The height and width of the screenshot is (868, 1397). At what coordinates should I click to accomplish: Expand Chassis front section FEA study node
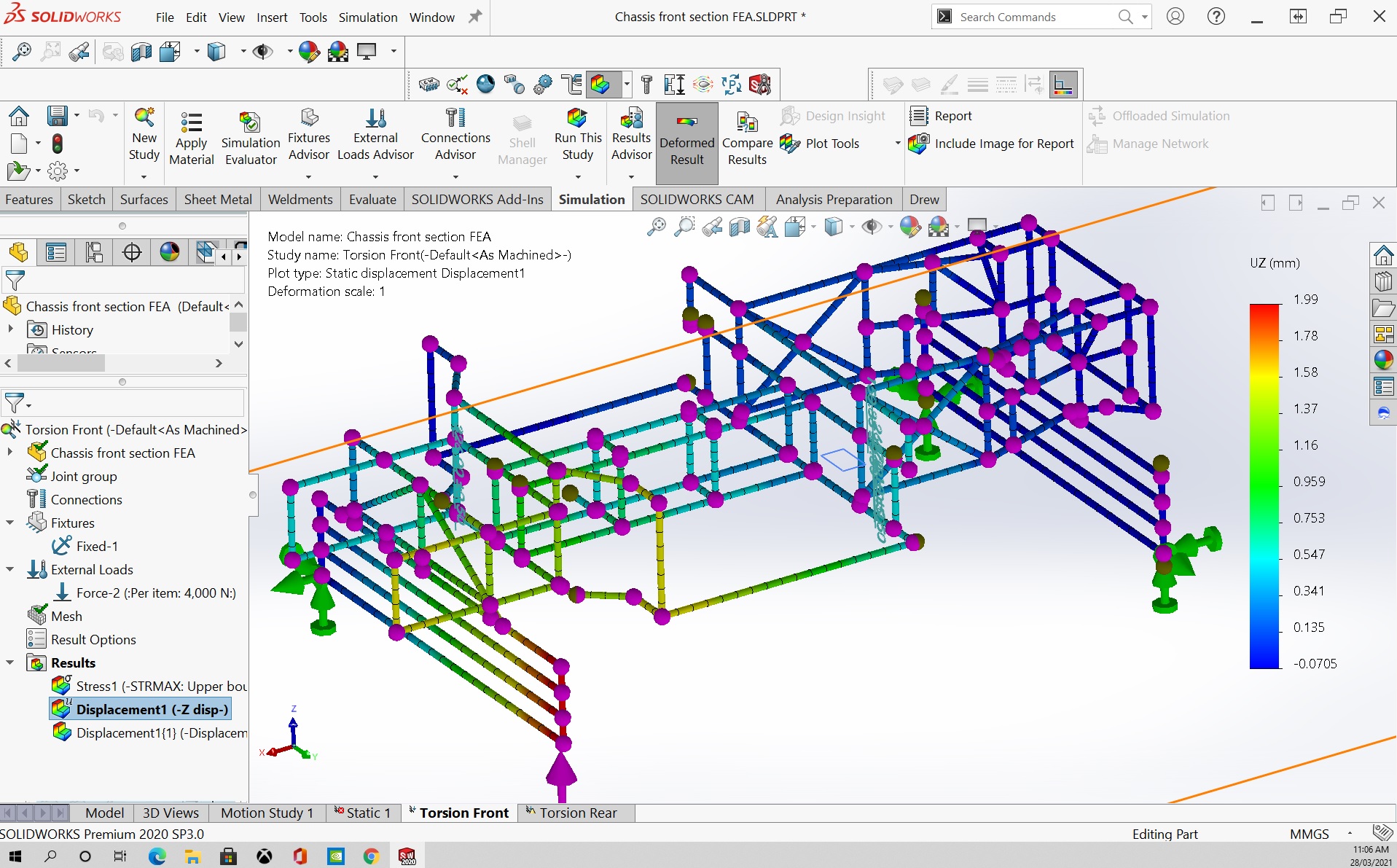[10, 453]
